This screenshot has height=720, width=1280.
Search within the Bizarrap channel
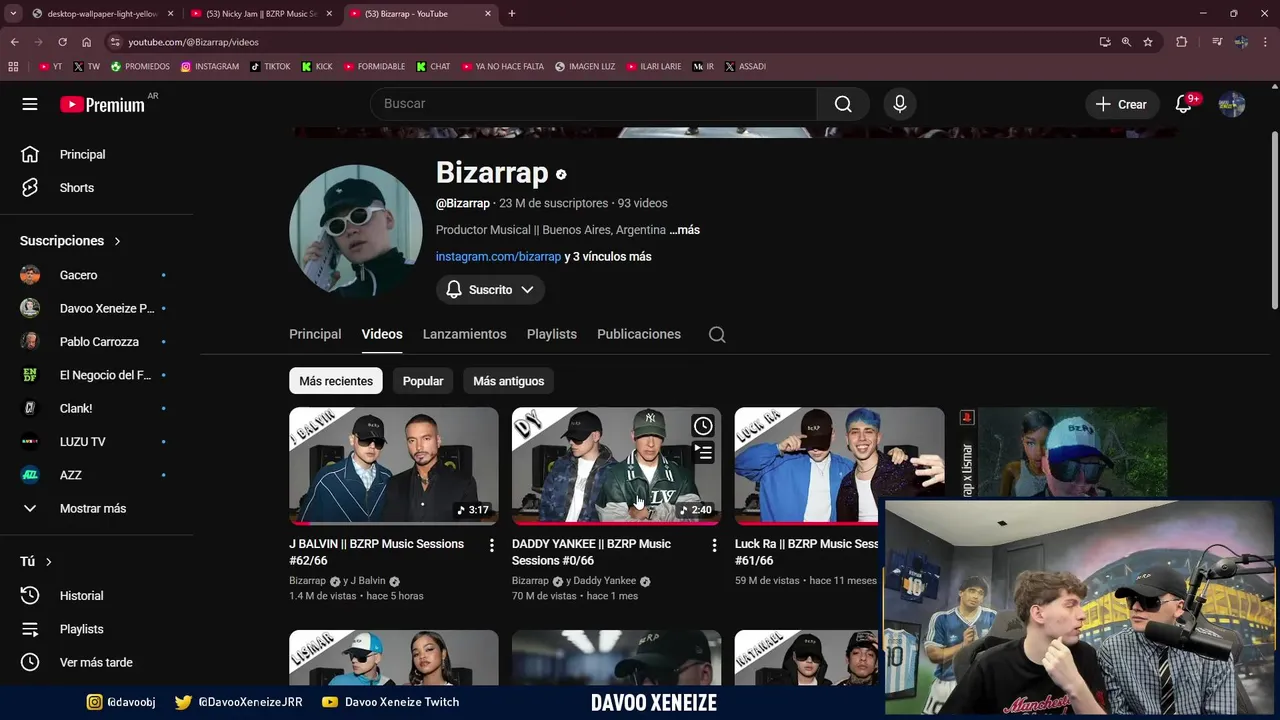click(717, 334)
